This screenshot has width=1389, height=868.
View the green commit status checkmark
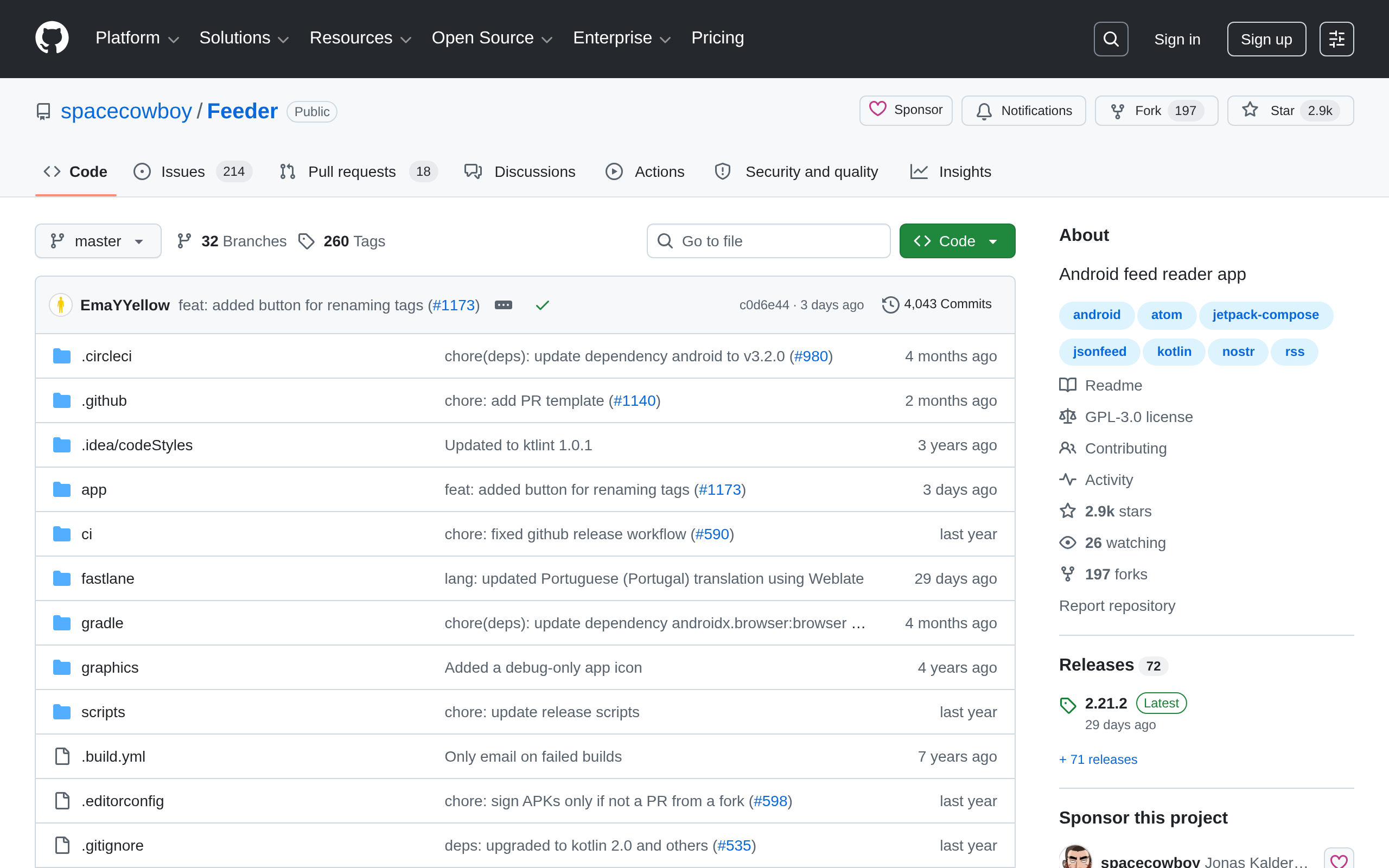(543, 305)
